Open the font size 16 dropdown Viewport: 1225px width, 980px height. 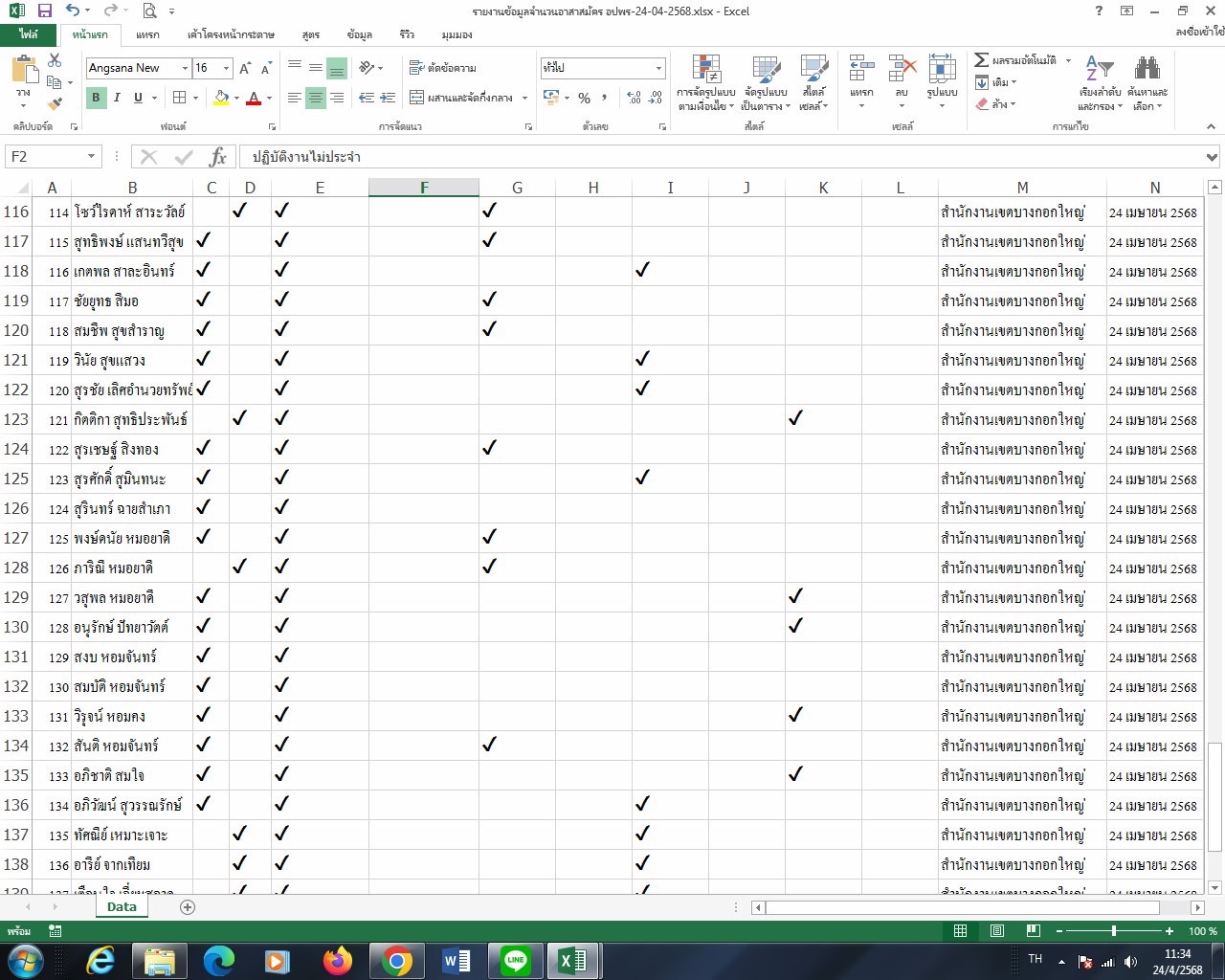coord(226,68)
